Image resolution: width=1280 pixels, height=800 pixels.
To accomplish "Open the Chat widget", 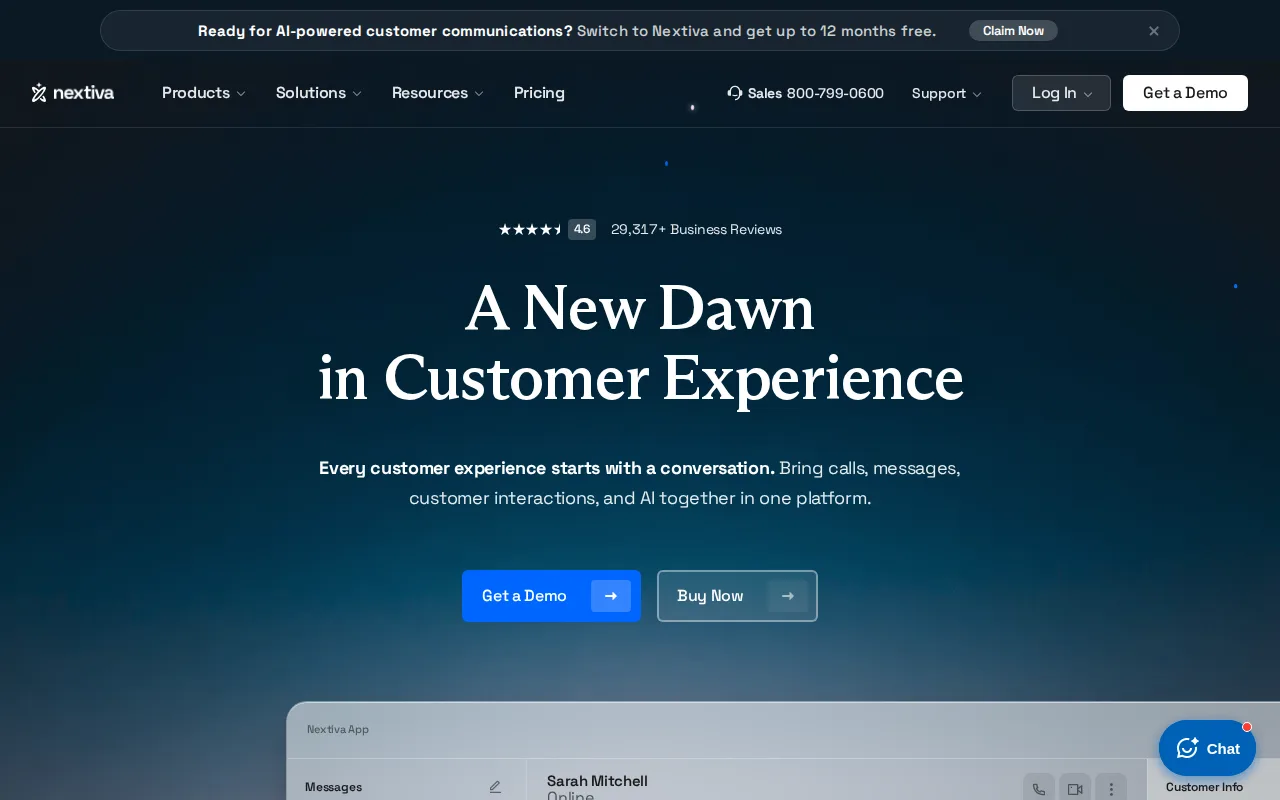I will click(1207, 748).
